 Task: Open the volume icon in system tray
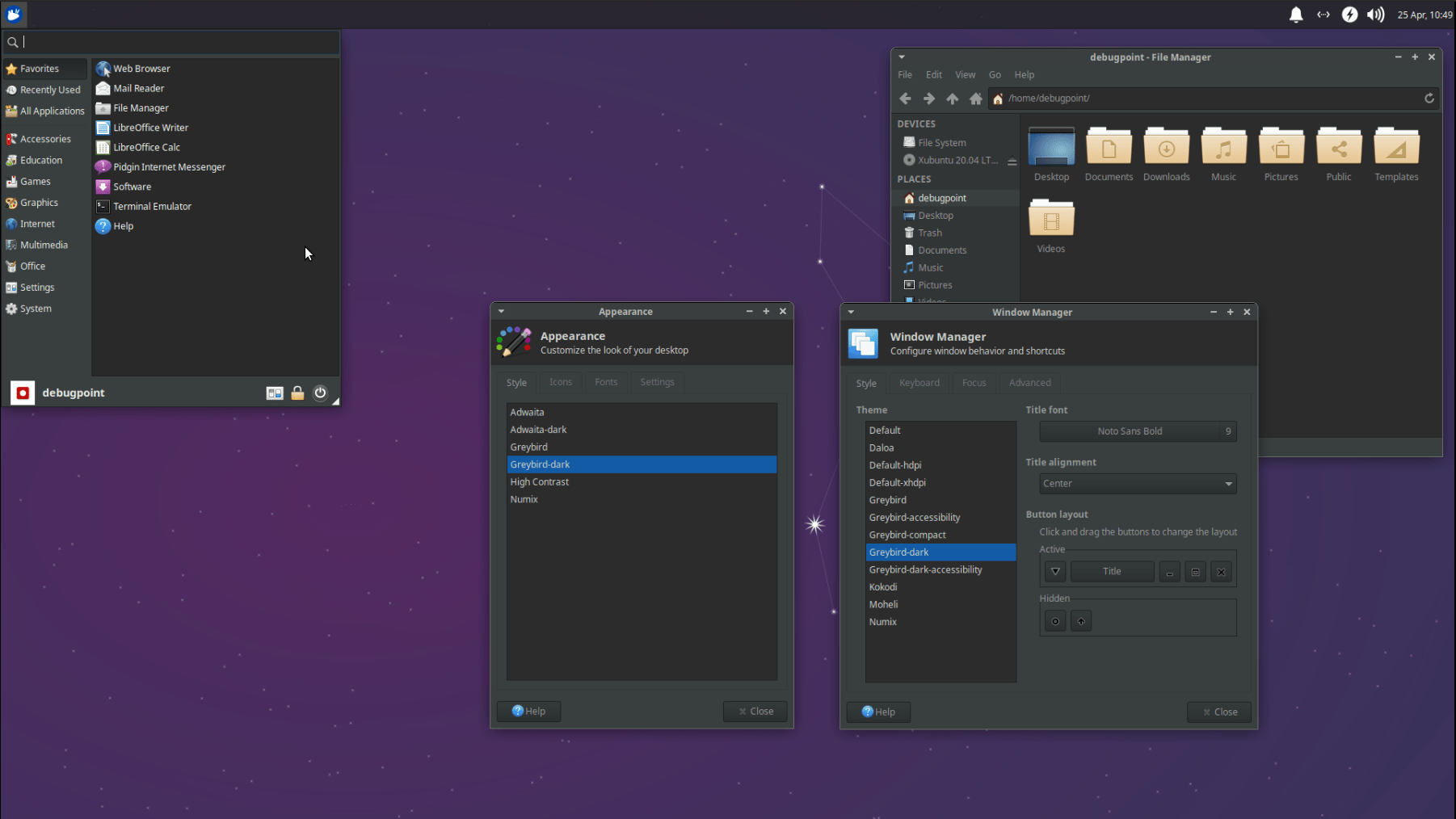click(x=1375, y=15)
